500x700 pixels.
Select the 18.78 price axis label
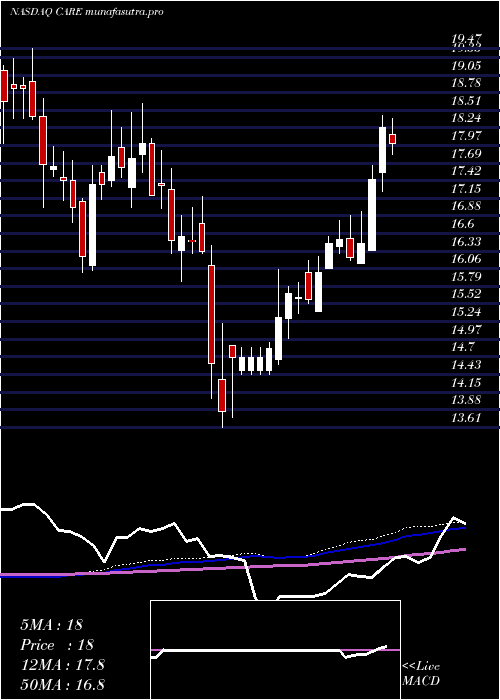click(x=466, y=83)
